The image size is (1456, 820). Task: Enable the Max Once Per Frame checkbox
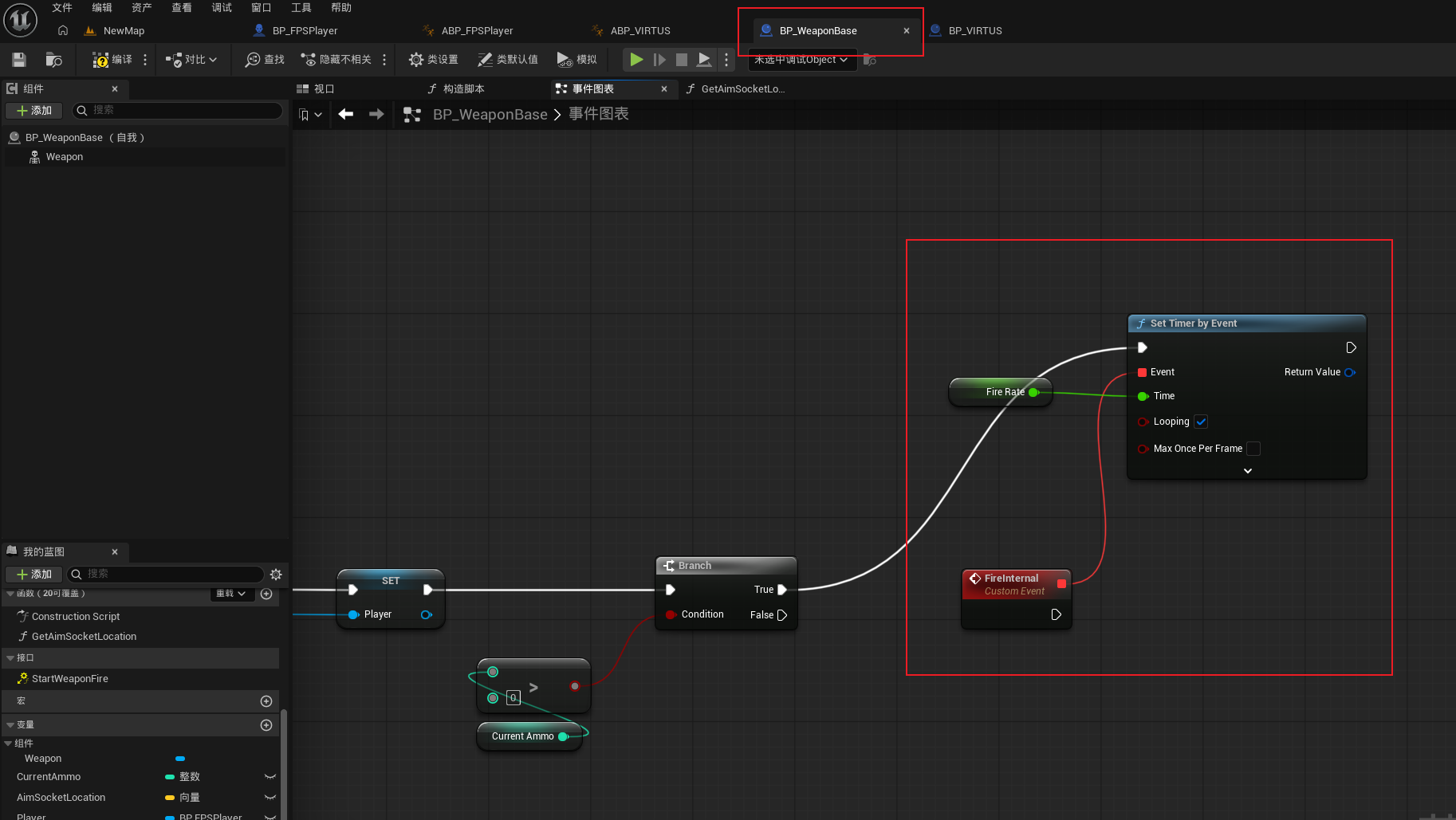(x=1253, y=449)
